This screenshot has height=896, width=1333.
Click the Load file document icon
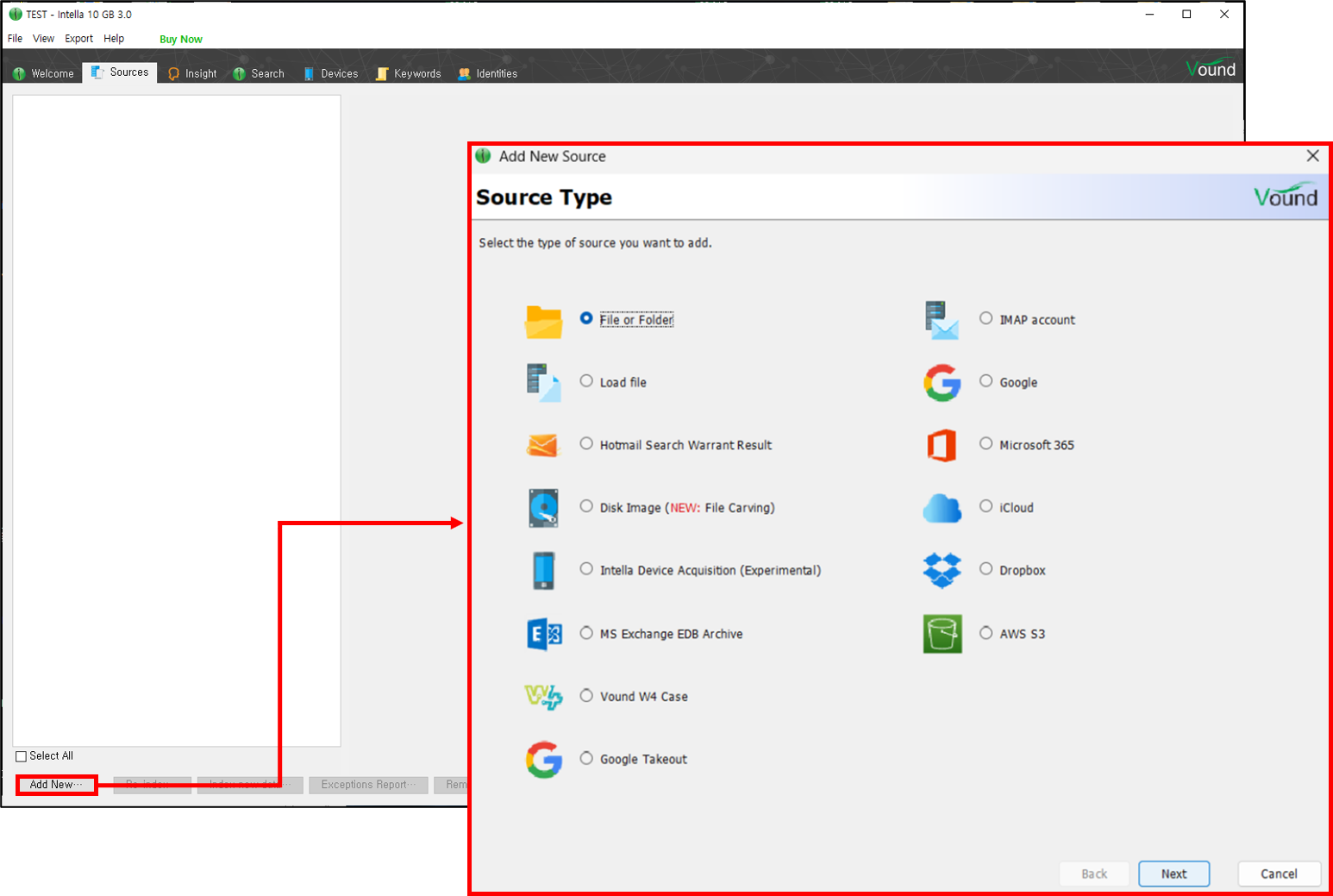coord(543,383)
